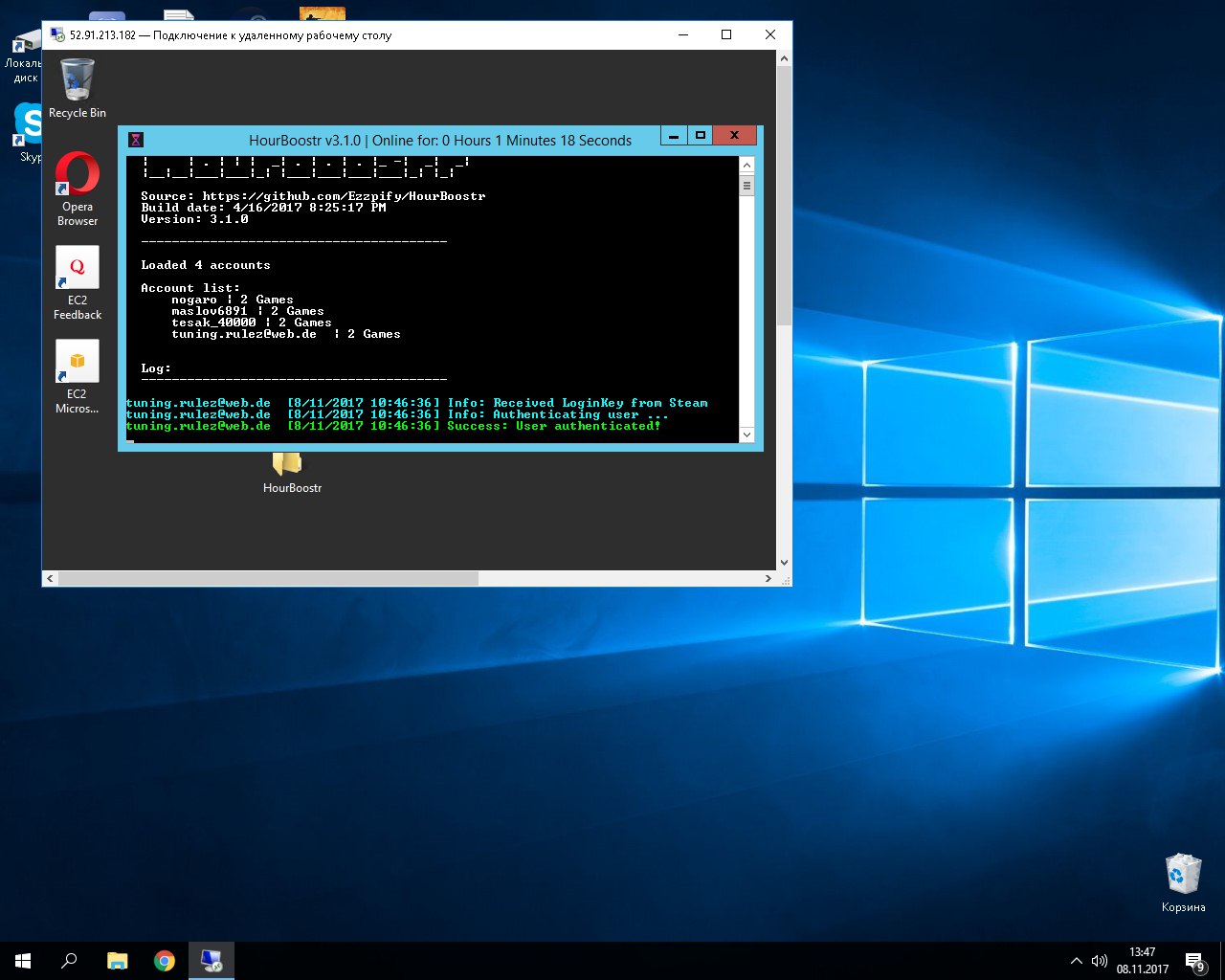Maximize the Remote Desktop connection window
The image size is (1225, 980).
point(726,34)
